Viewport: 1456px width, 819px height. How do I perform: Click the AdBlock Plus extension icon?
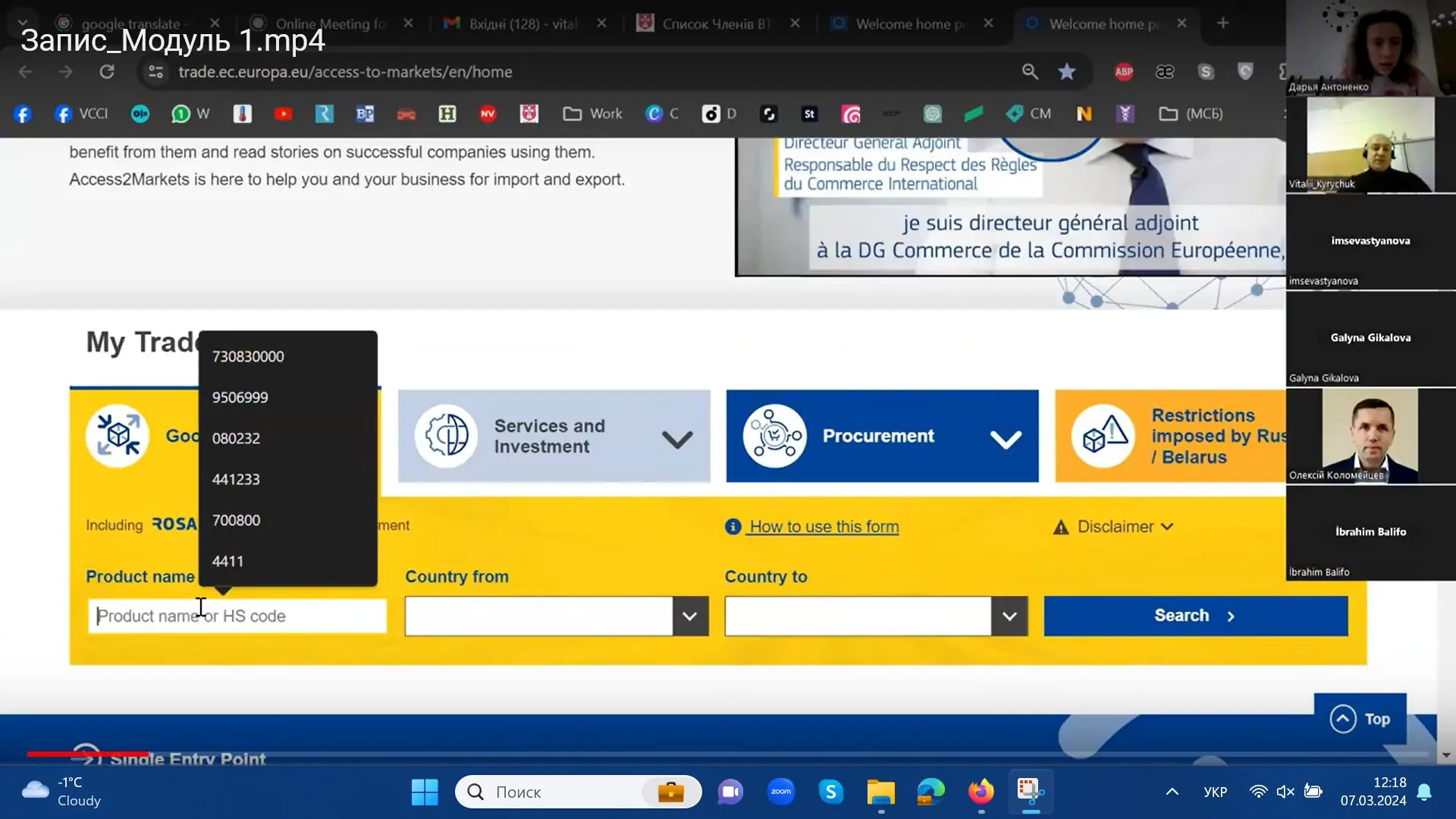[1123, 72]
